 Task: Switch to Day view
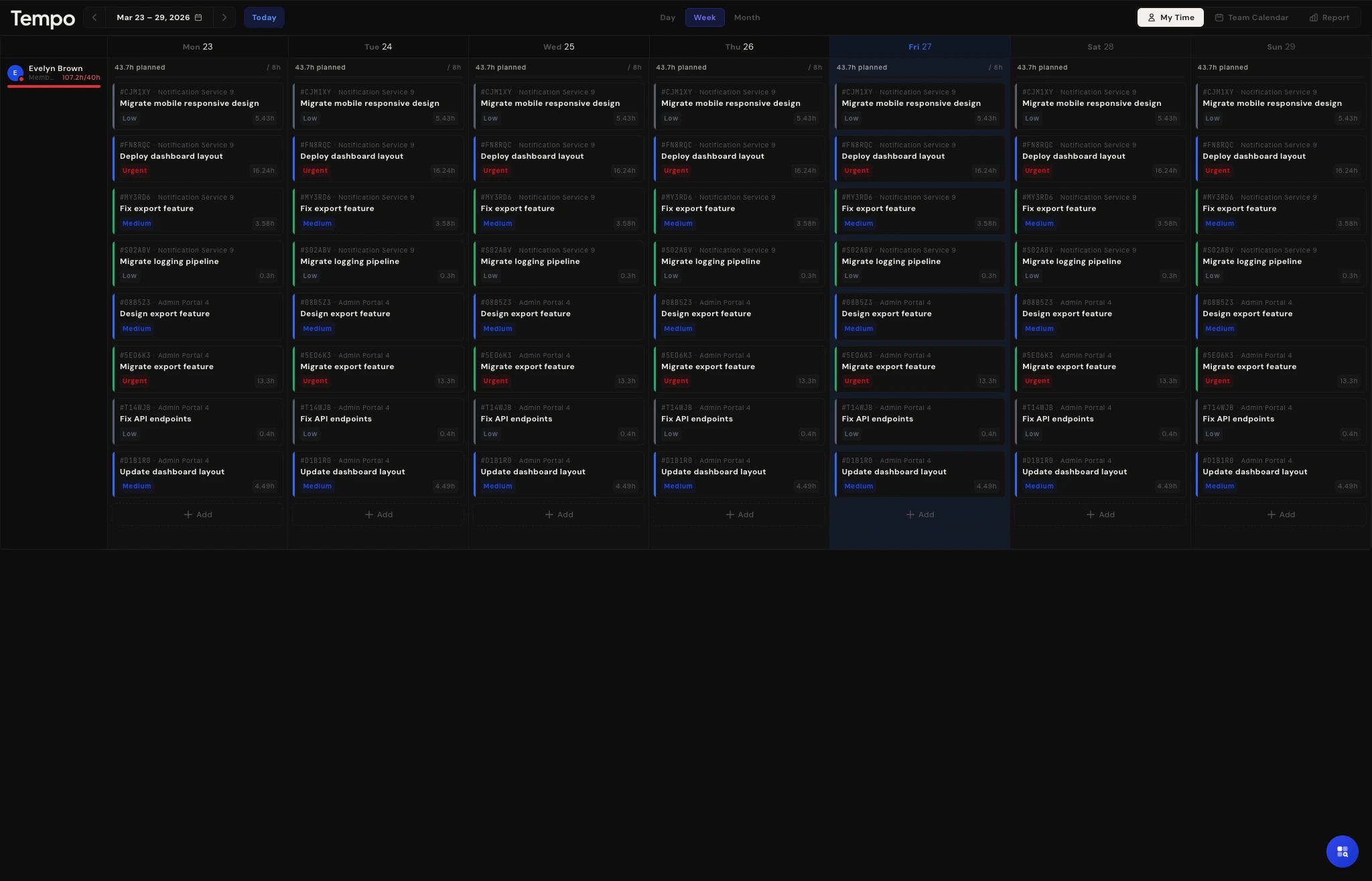coord(667,17)
